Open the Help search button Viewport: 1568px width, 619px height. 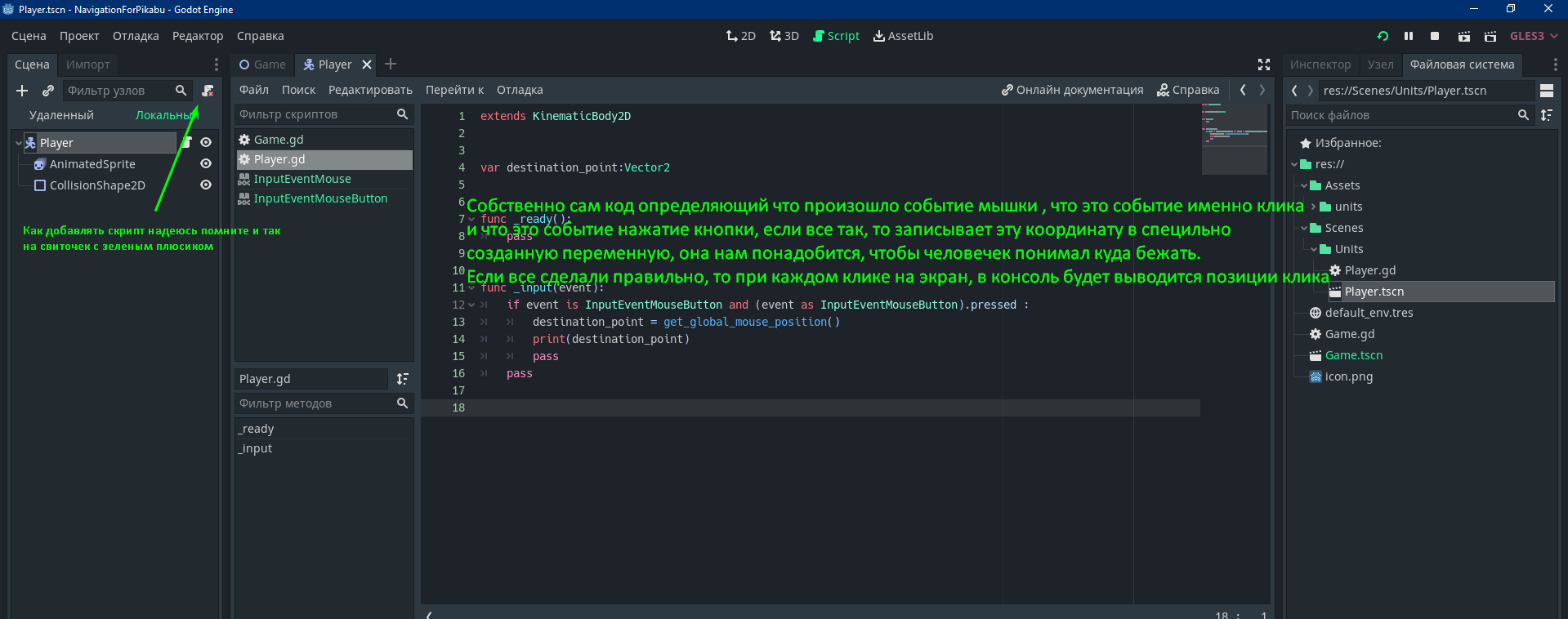click(1188, 90)
